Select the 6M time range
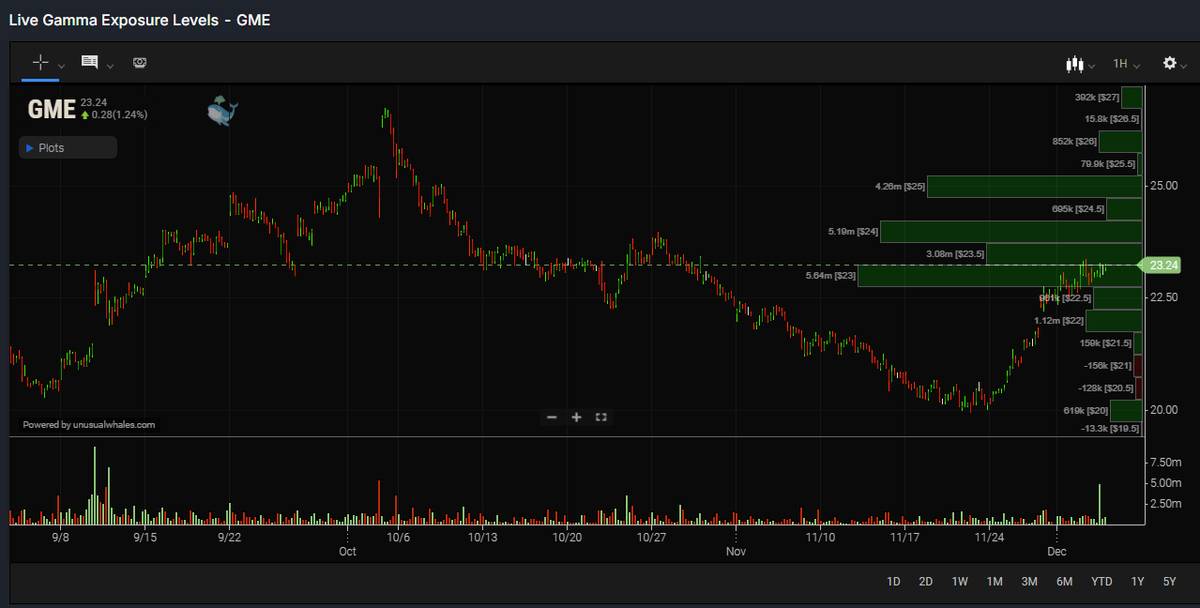 click(x=1064, y=581)
